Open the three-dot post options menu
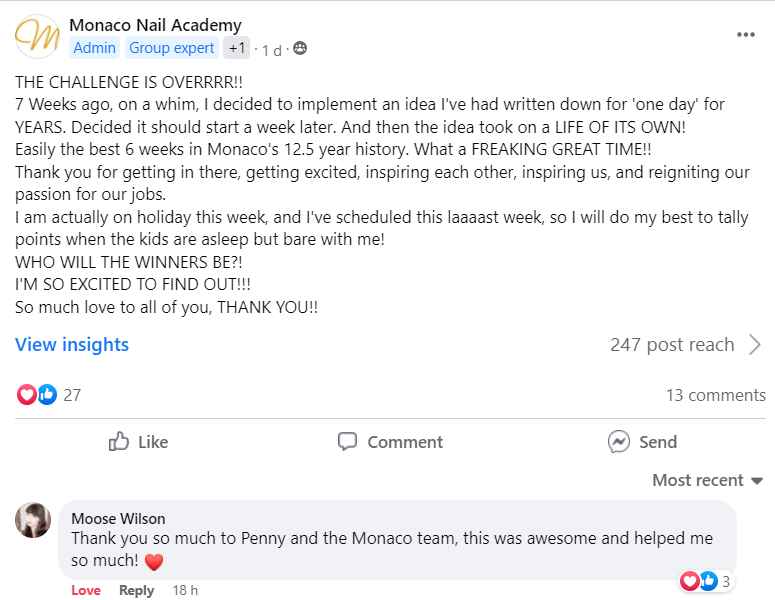Viewport: 775px width, 600px height. pos(746,35)
